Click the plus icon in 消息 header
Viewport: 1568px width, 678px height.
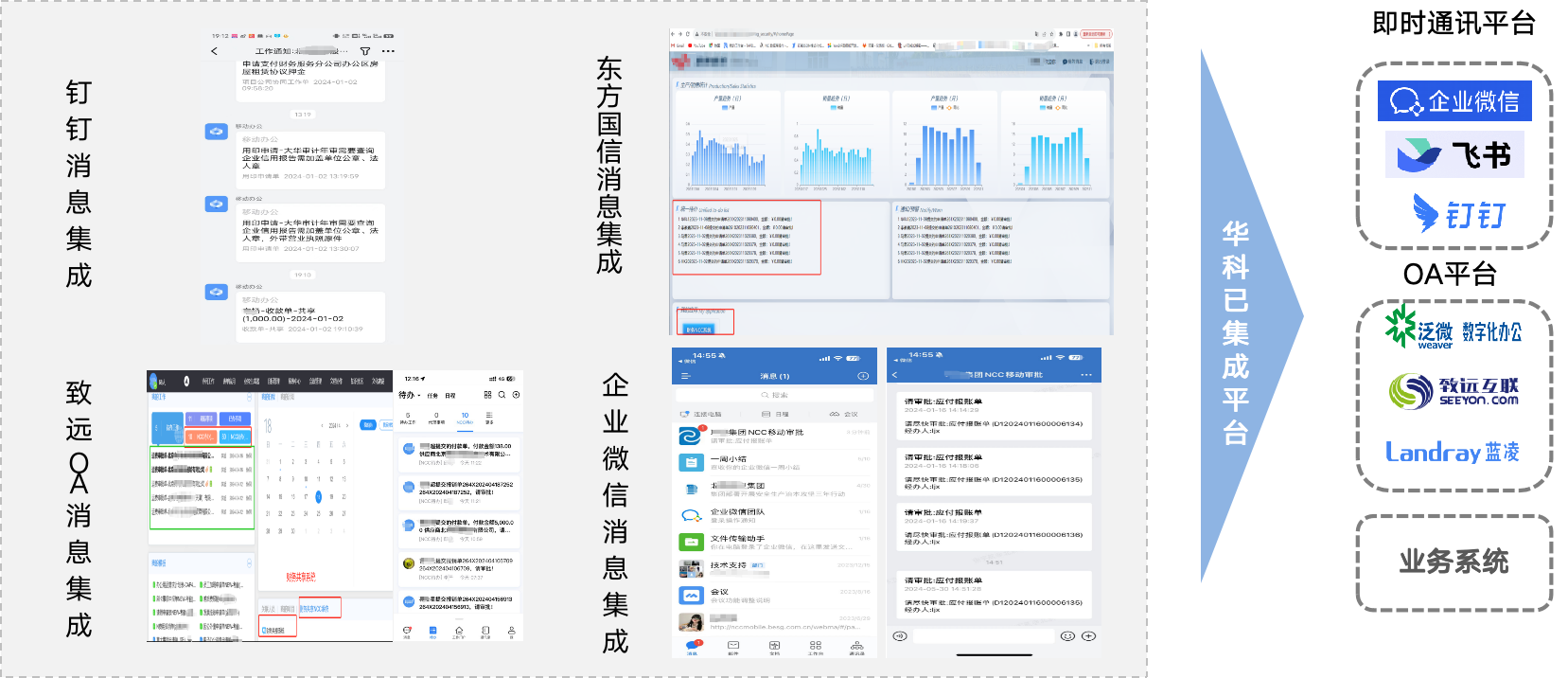(x=863, y=376)
